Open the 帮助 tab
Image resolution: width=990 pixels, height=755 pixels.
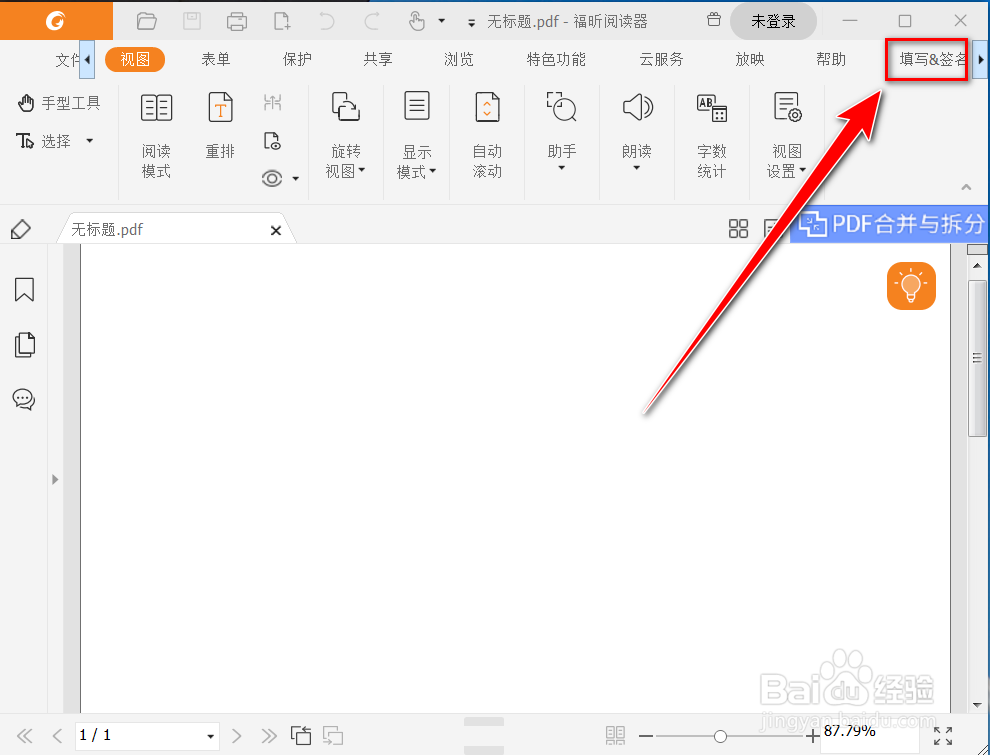click(831, 59)
